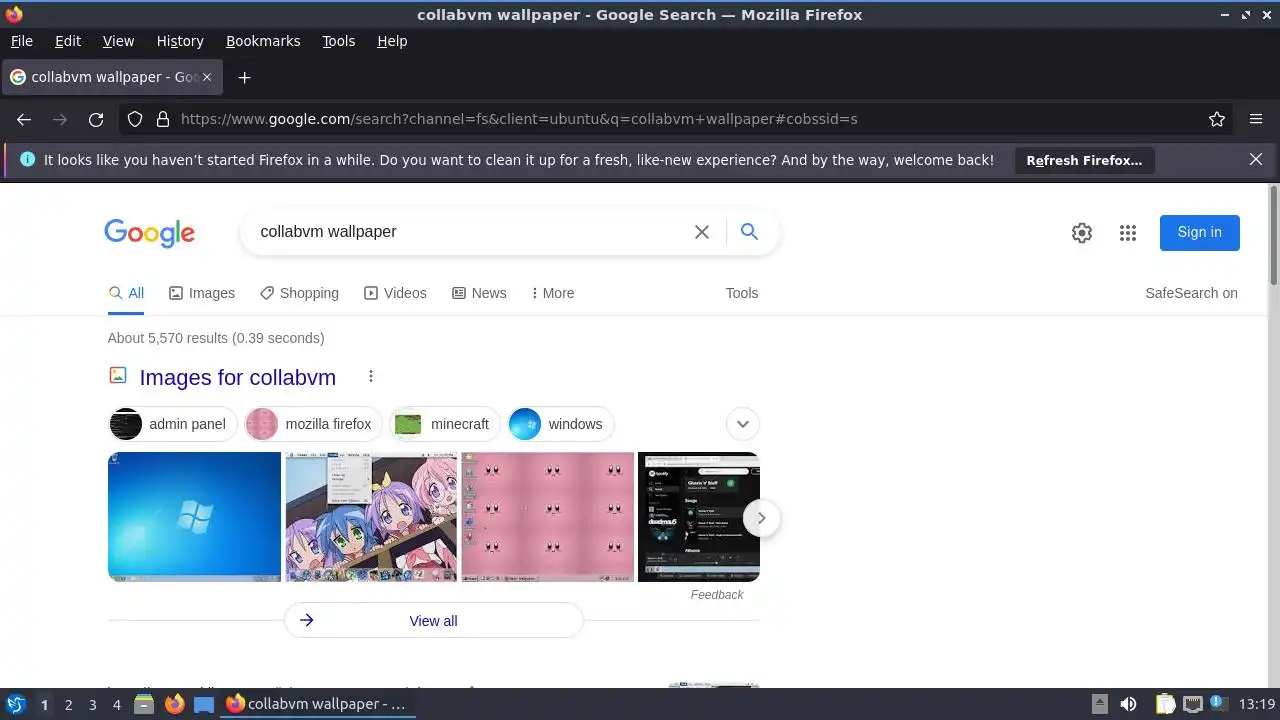Open the volume speaker icon in the tray
Image resolution: width=1280 pixels, height=720 pixels.
click(x=1128, y=704)
